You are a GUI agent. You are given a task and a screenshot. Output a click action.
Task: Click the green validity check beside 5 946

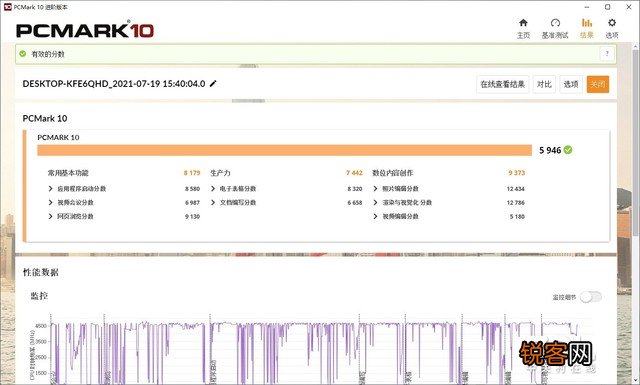click(x=568, y=150)
